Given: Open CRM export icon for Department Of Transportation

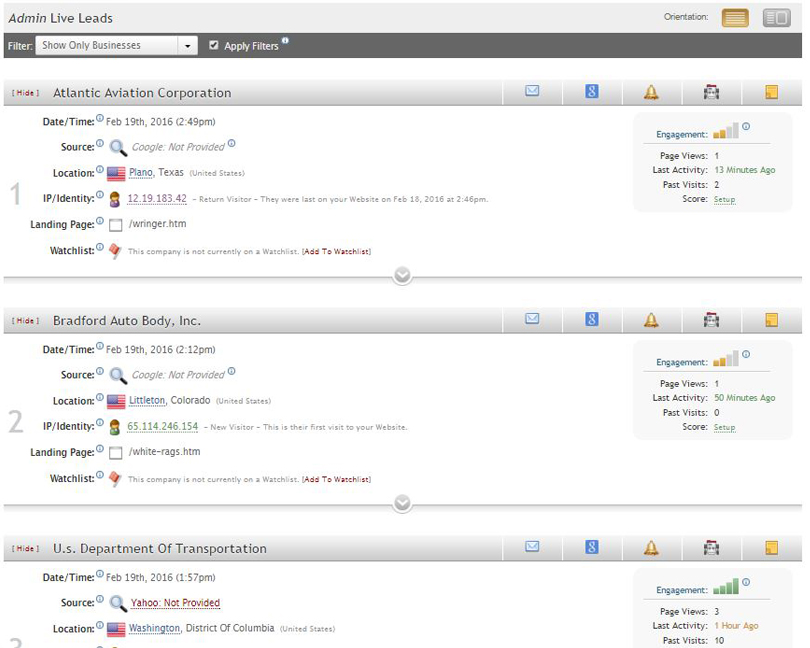Looking at the screenshot, I should click(x=711, y=548).
